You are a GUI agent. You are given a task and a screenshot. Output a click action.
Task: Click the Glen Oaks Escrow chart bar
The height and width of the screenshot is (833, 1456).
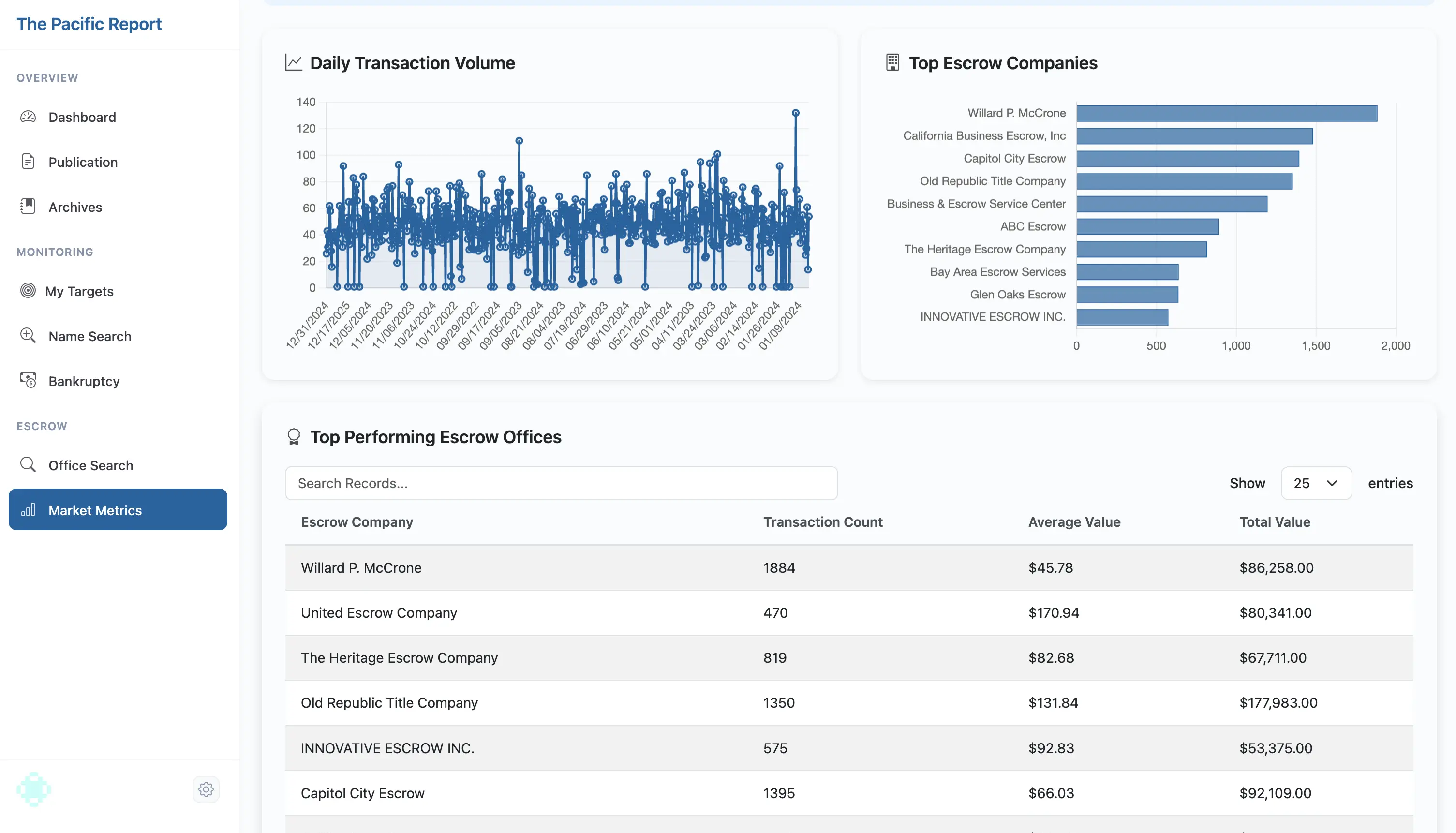point(1127,294)
